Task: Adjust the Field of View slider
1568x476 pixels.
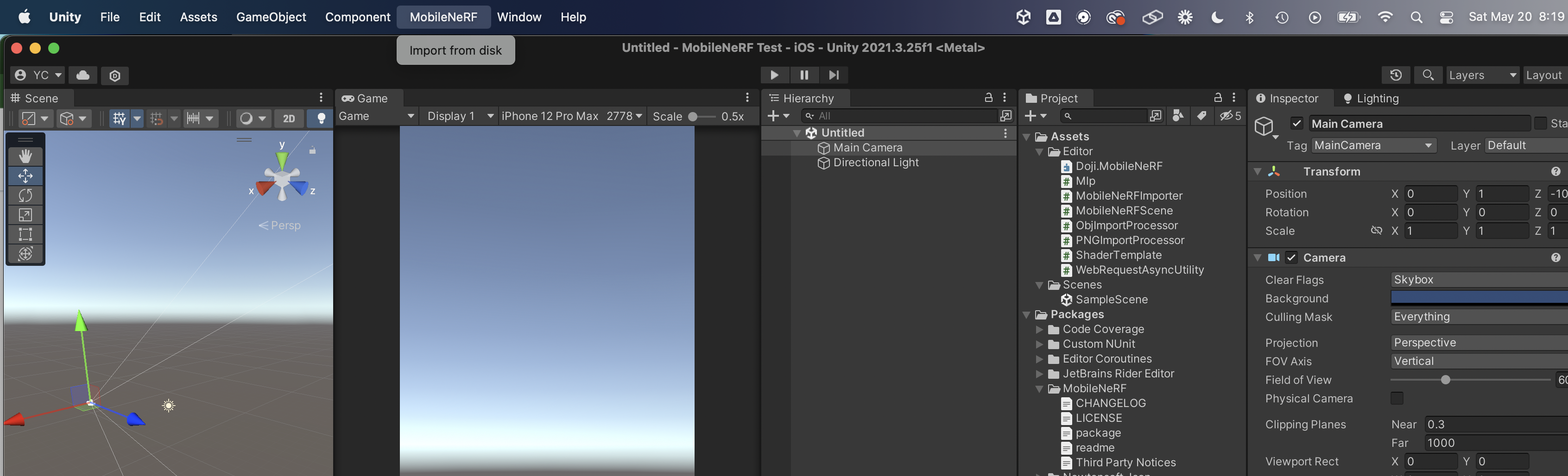Action: [x=1470, y=380]
